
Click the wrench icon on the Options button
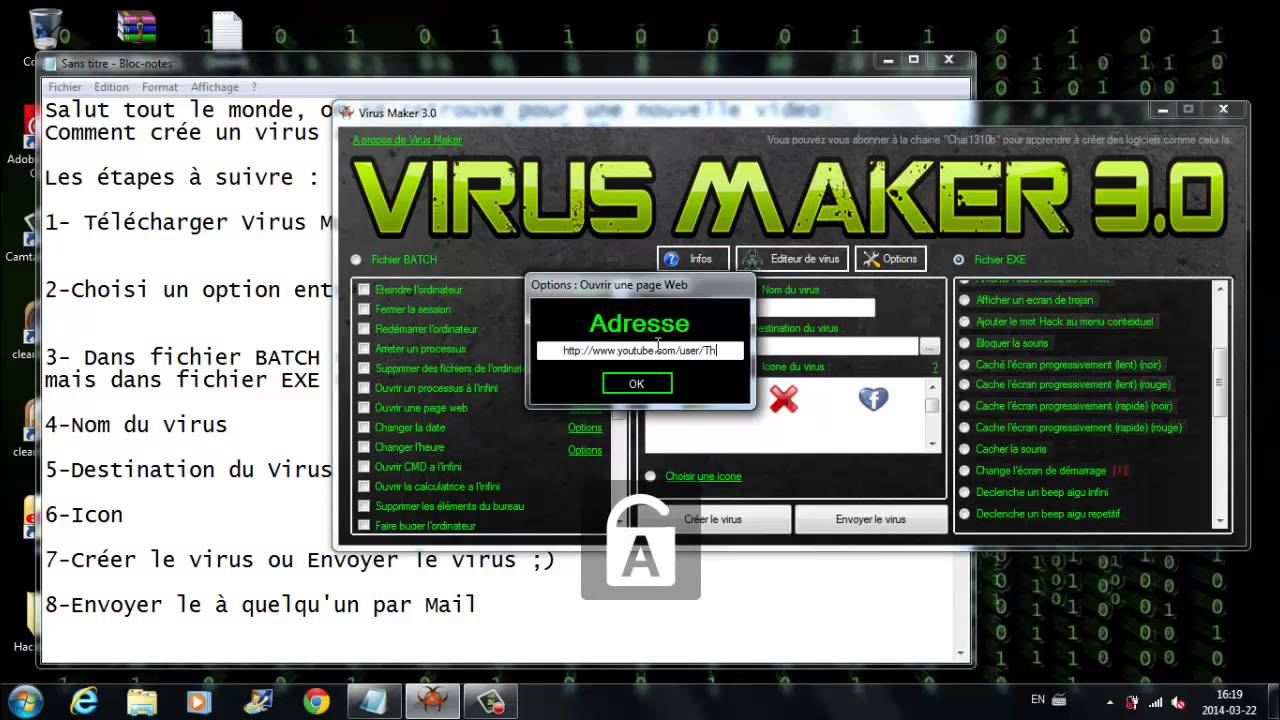point(871,259)
